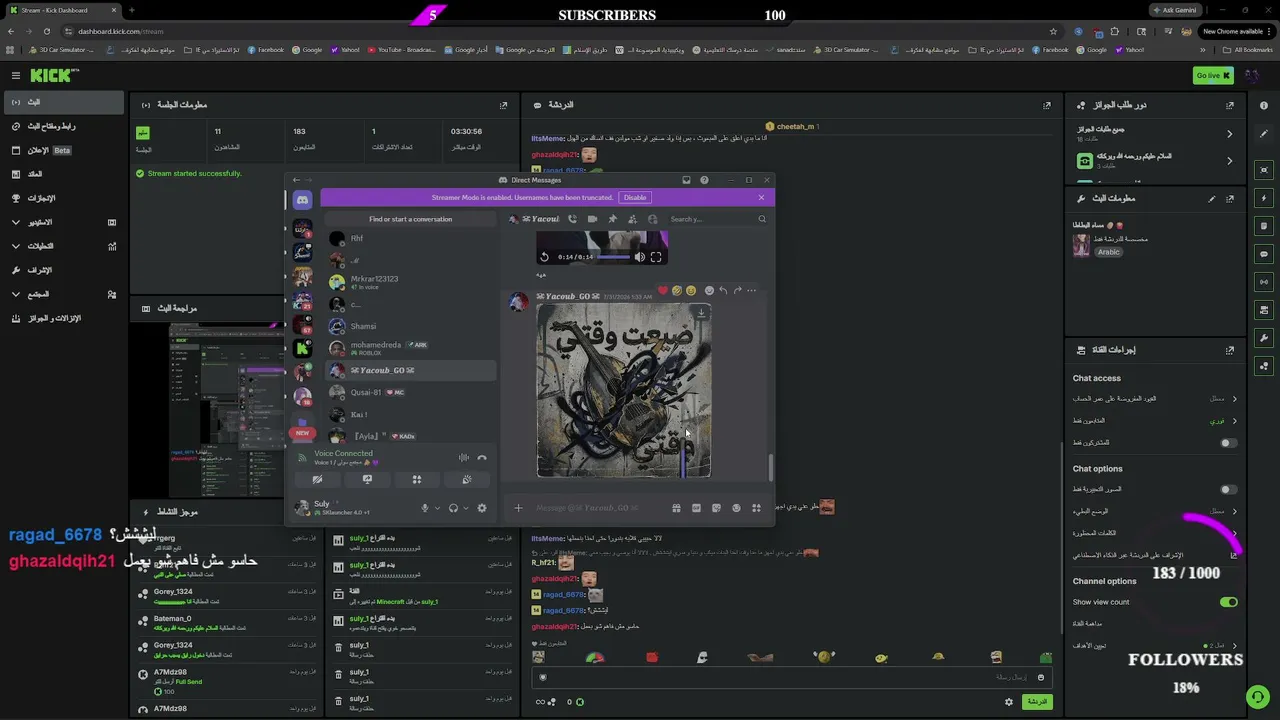This screenshot has width=1280, height=720.
Task: Pop out the Kick chat panel
Action: pos(1047,105)
